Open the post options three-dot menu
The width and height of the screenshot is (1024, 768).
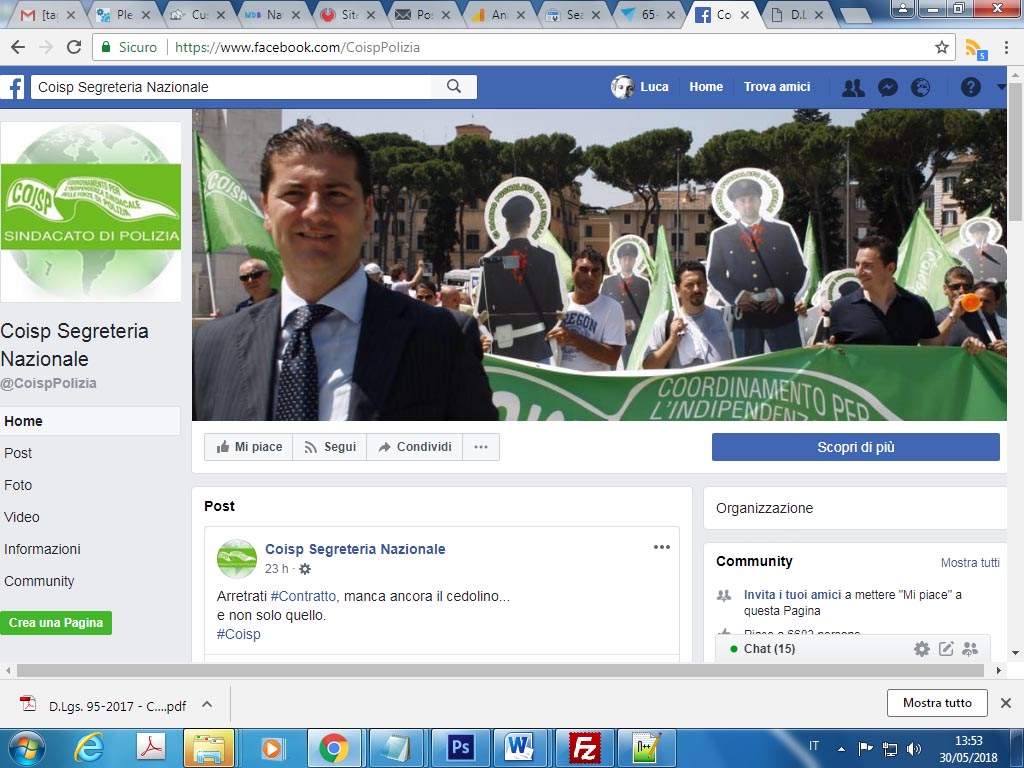(662, 547)
